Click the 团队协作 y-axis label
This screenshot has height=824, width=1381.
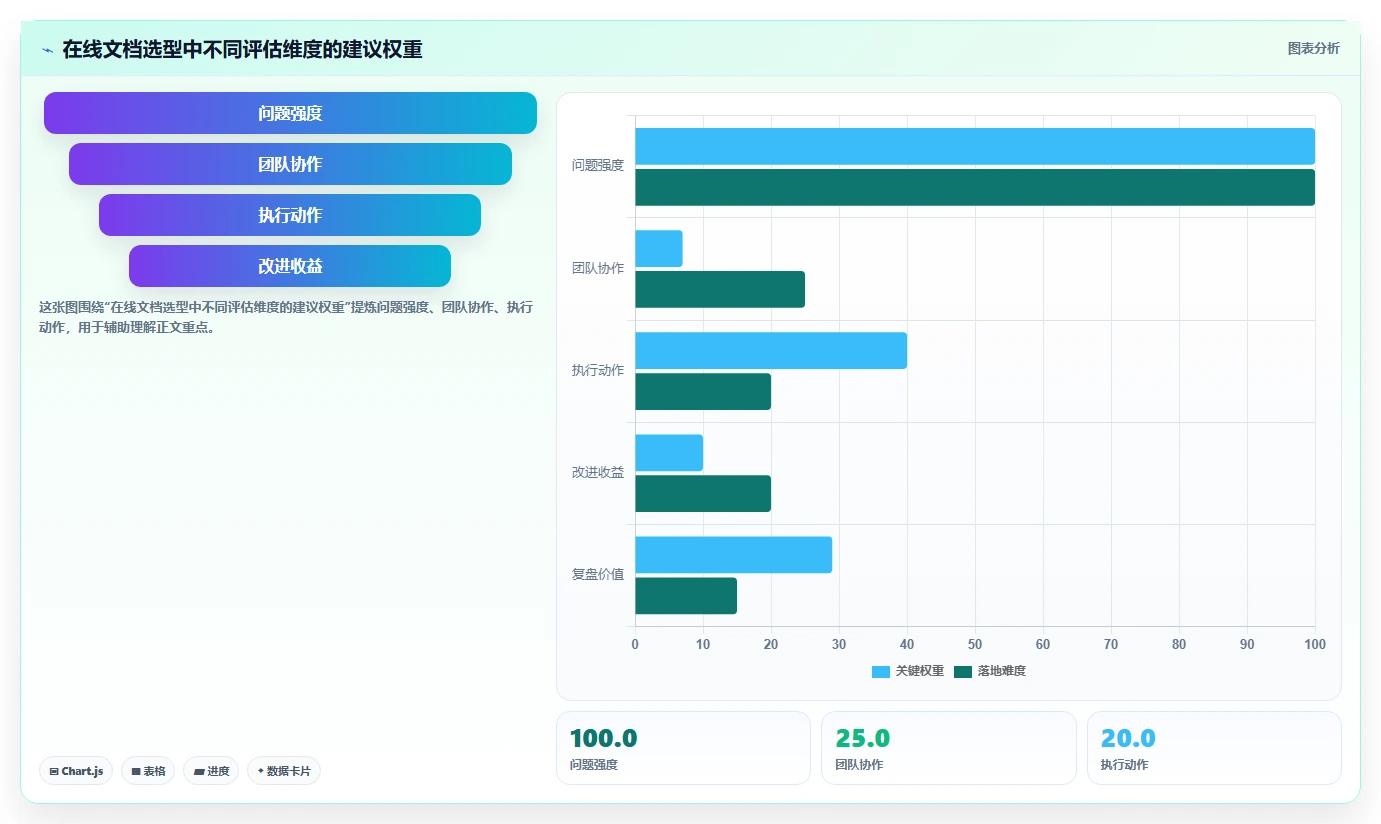[x=598, y=268]
